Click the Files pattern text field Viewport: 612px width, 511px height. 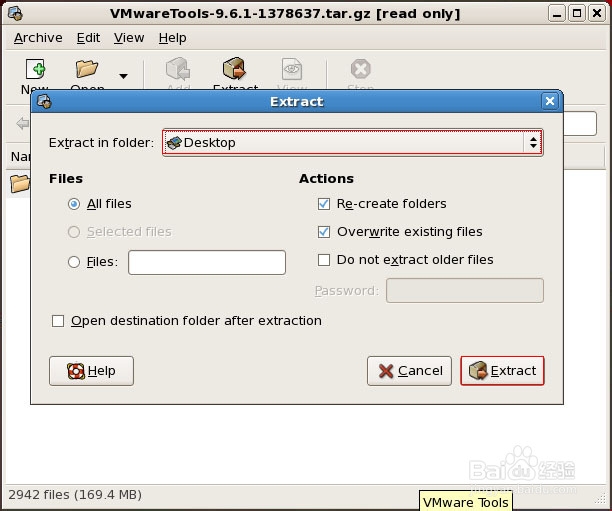pyautogui.click(x=207, y=262)
